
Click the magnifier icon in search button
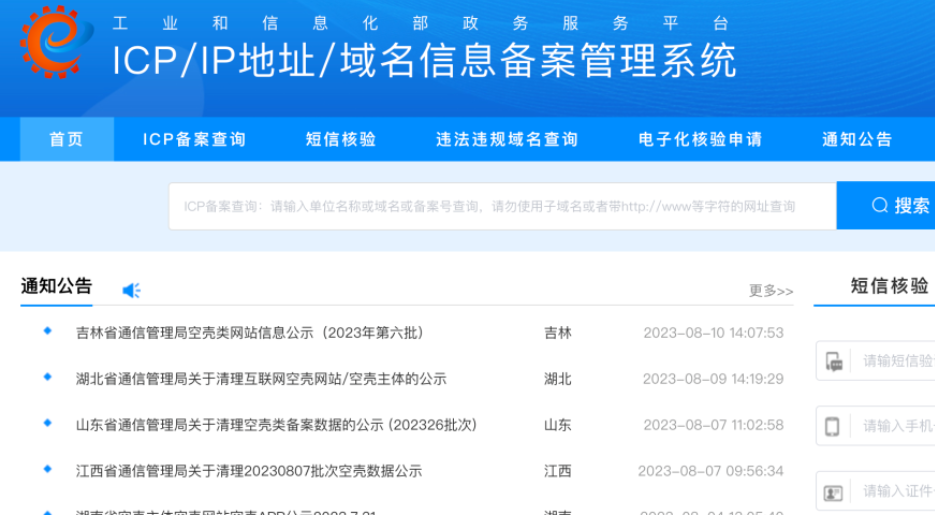(x=880, y=206)
